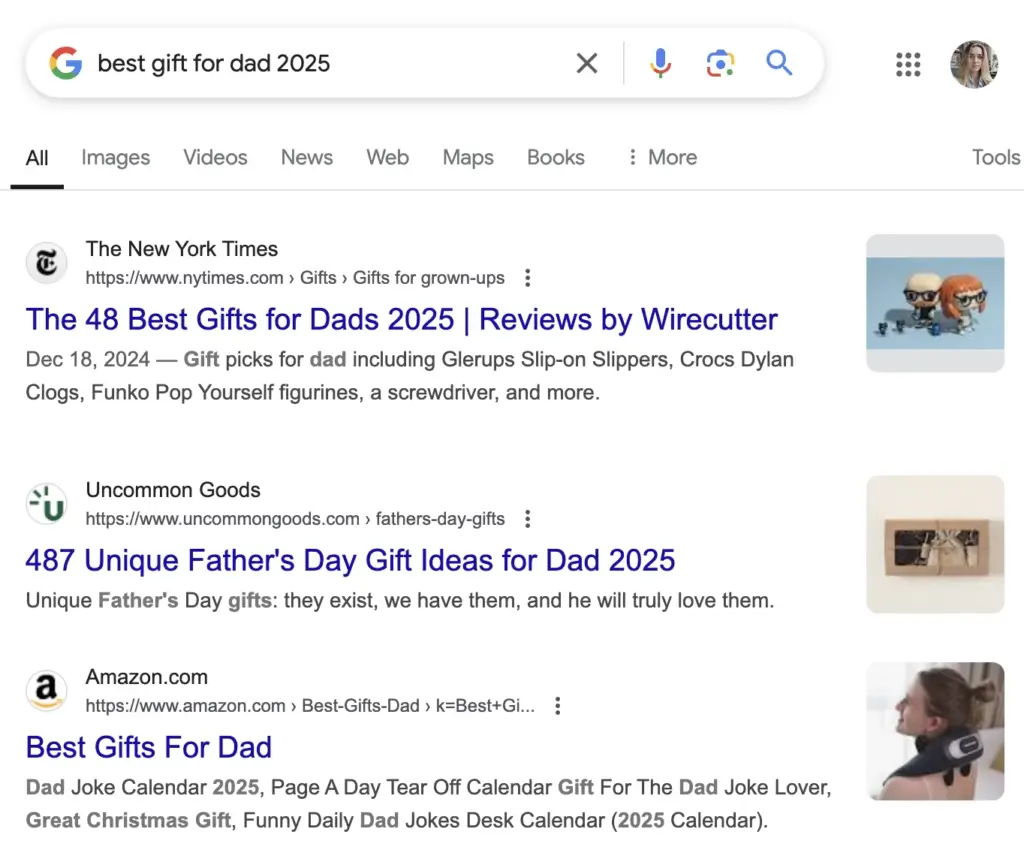Click the neck massager thumbnail image
The width and height of the screenshot is (1024, 865).
[935, 730]
